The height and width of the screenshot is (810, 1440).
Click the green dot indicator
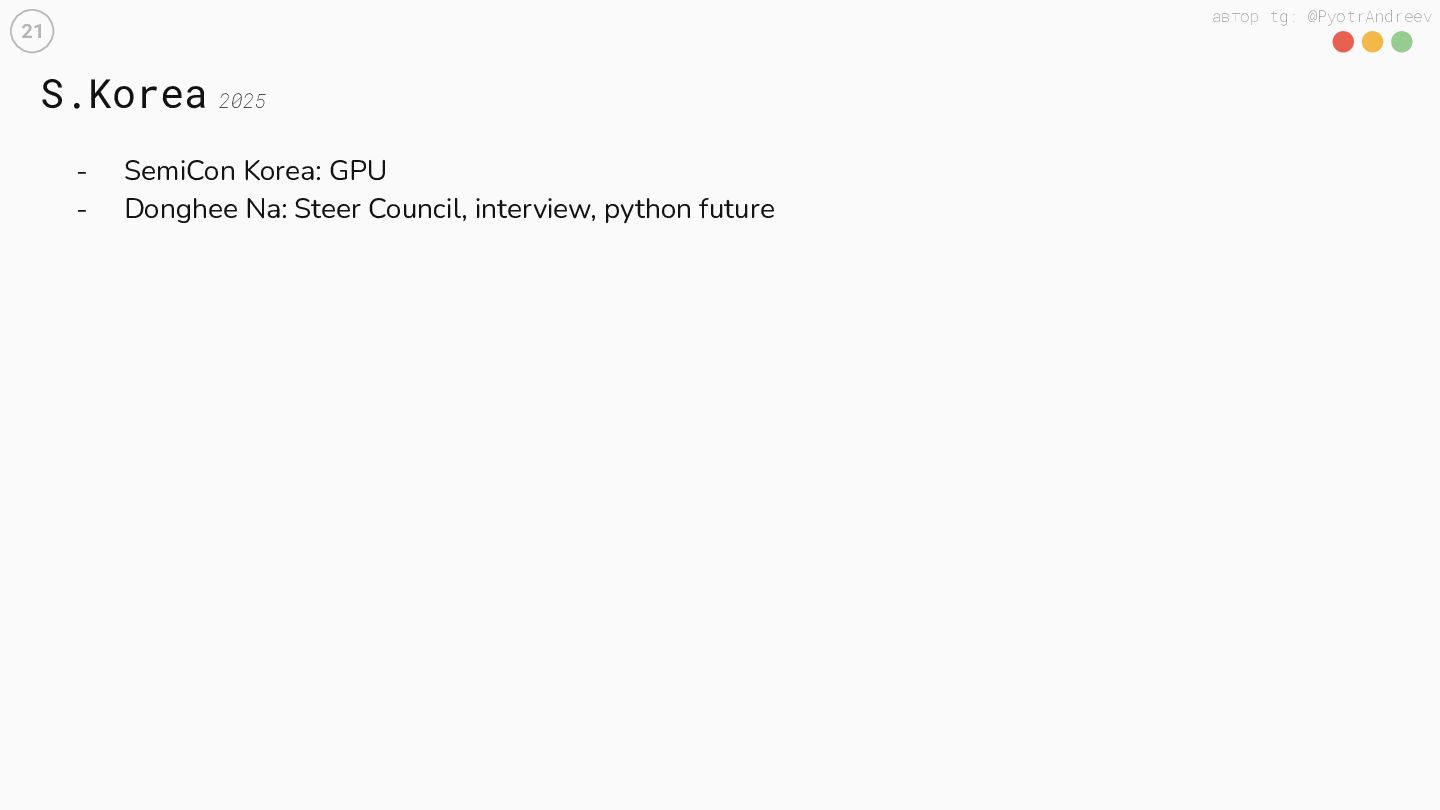coord(1402,42)
